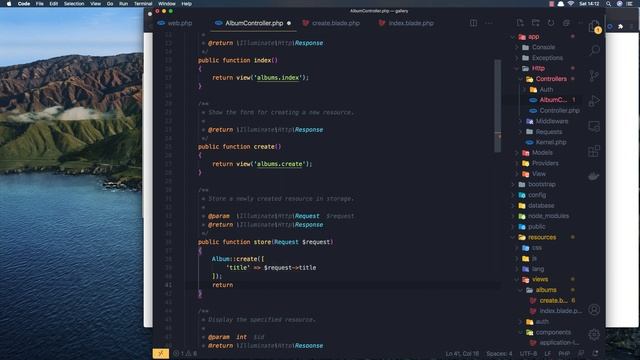Click cursor position Ln 41, Col 18
Viewport: 640px width, 360px height.
coord(462,353)
